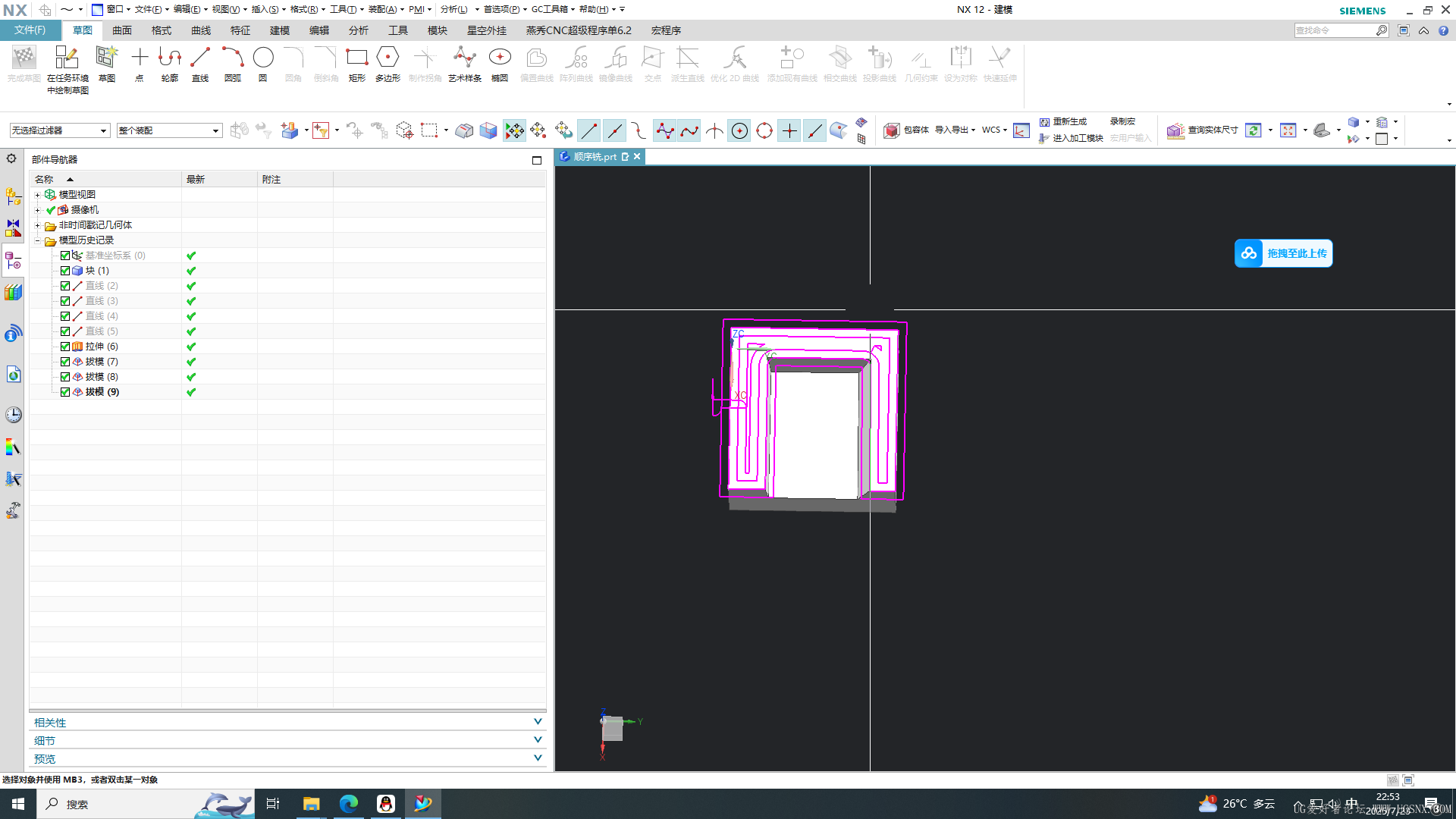Open the Assembly Navigator sidebar icon
Screen dimensions: 1456x819
click(x=14, y=196)
